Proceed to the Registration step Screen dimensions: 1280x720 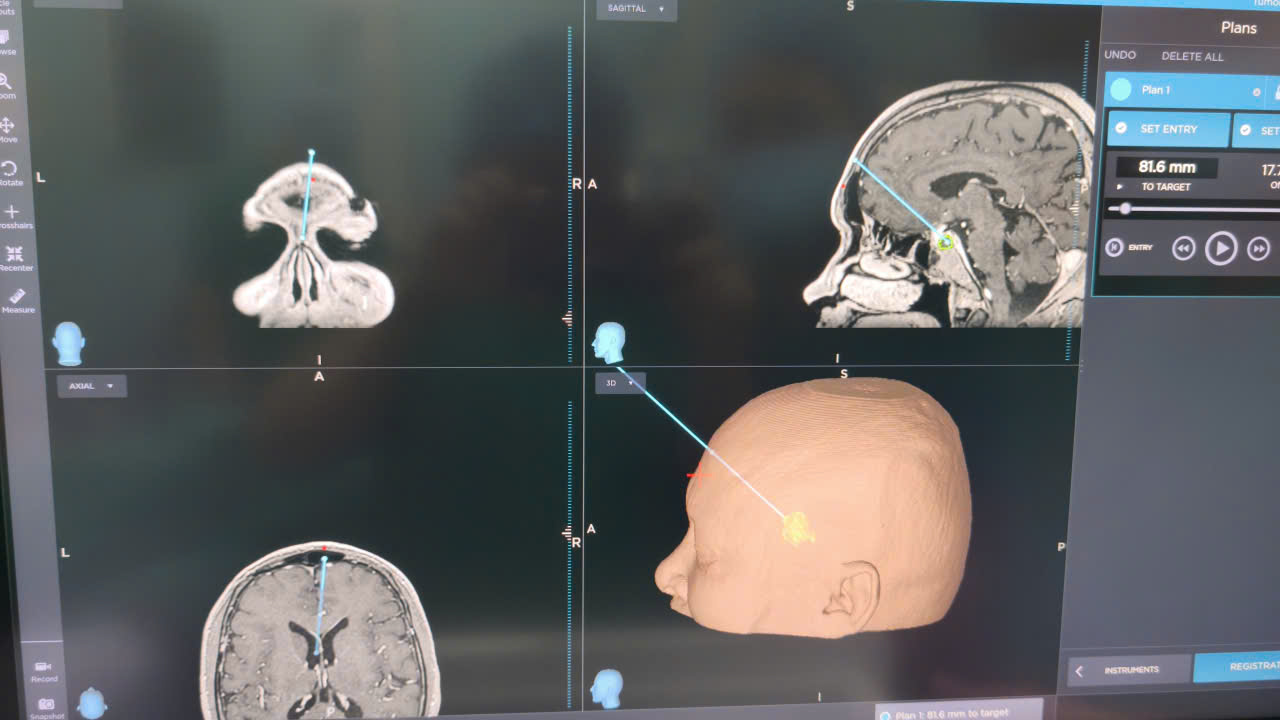coord(1237,667)
